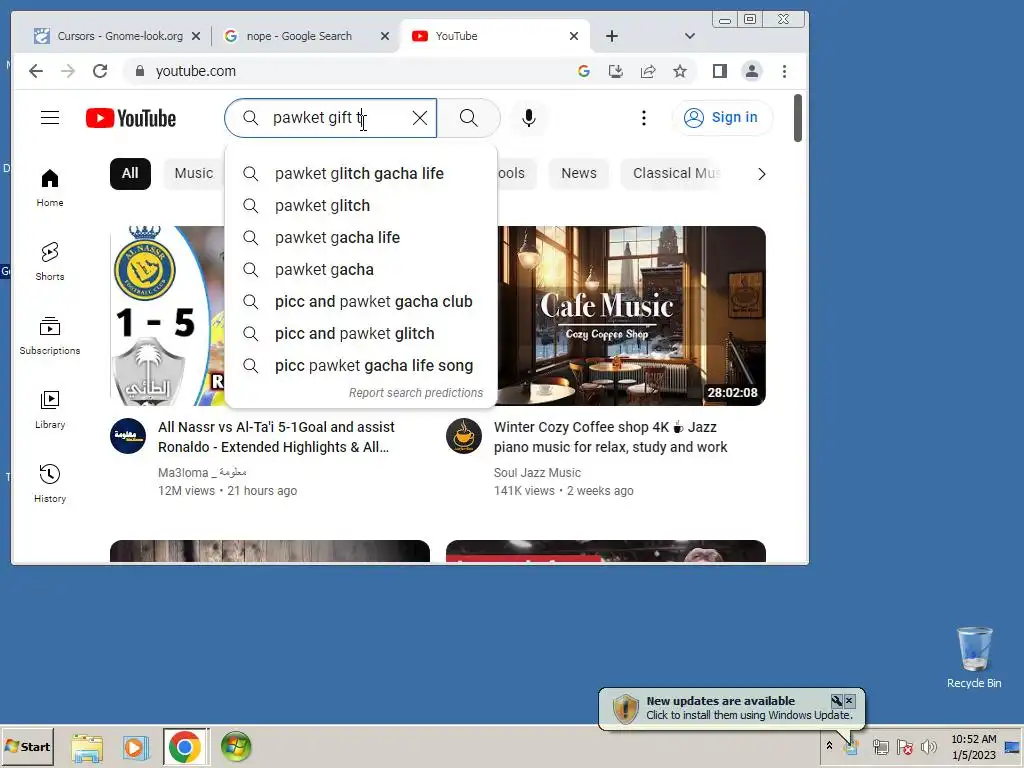Share this page via the share icon
This screenshot has height=768, width=1024.
tap(648, 71)
